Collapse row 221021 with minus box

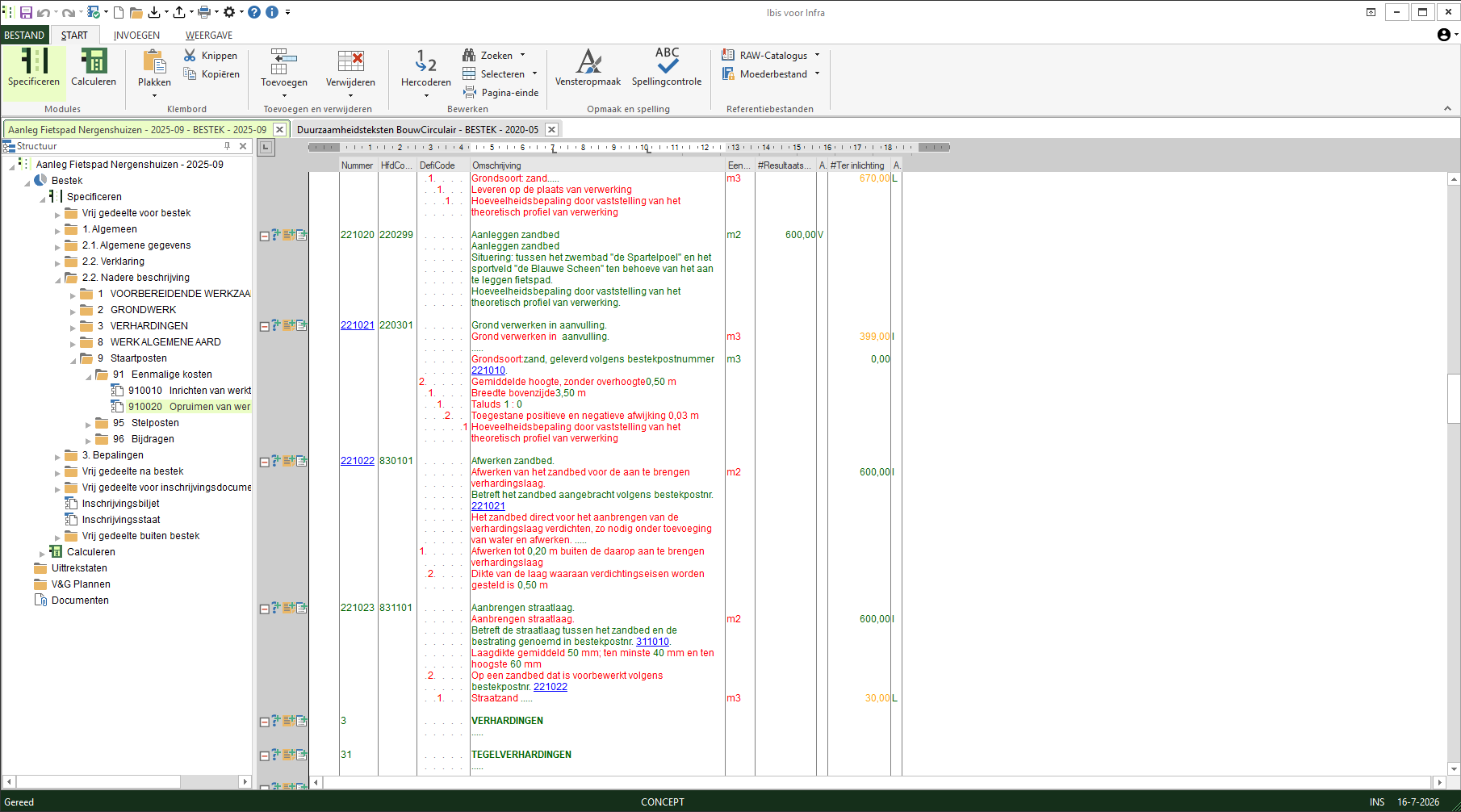pos(264,327)
